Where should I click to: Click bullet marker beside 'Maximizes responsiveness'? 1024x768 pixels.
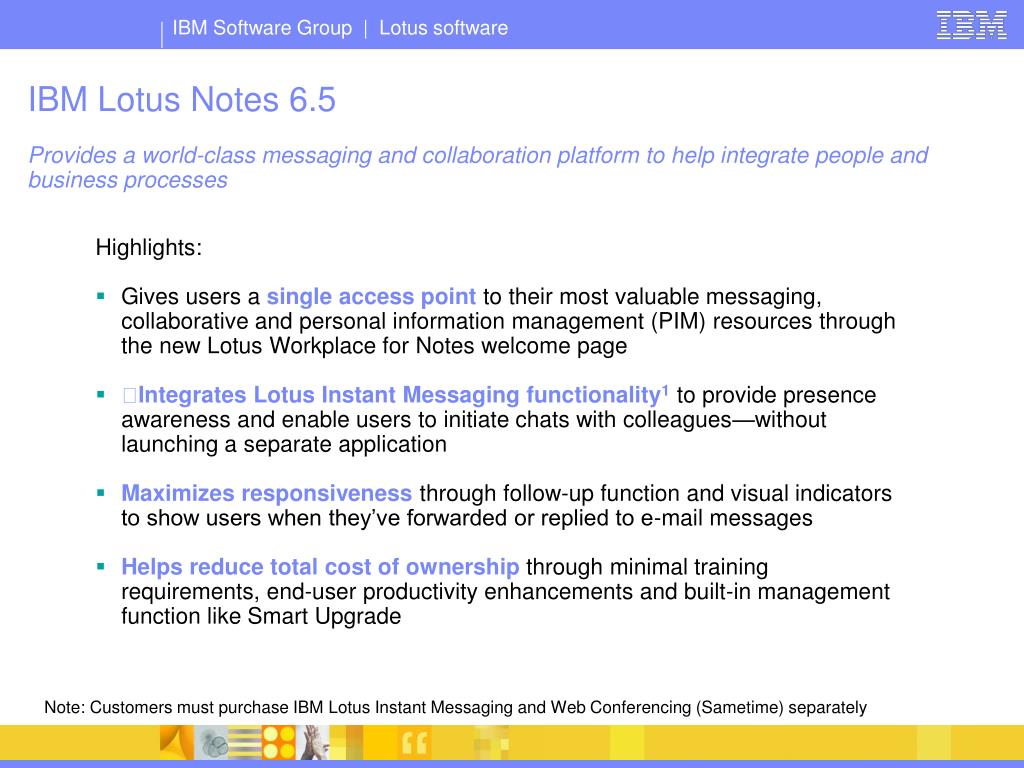[101, 493]
